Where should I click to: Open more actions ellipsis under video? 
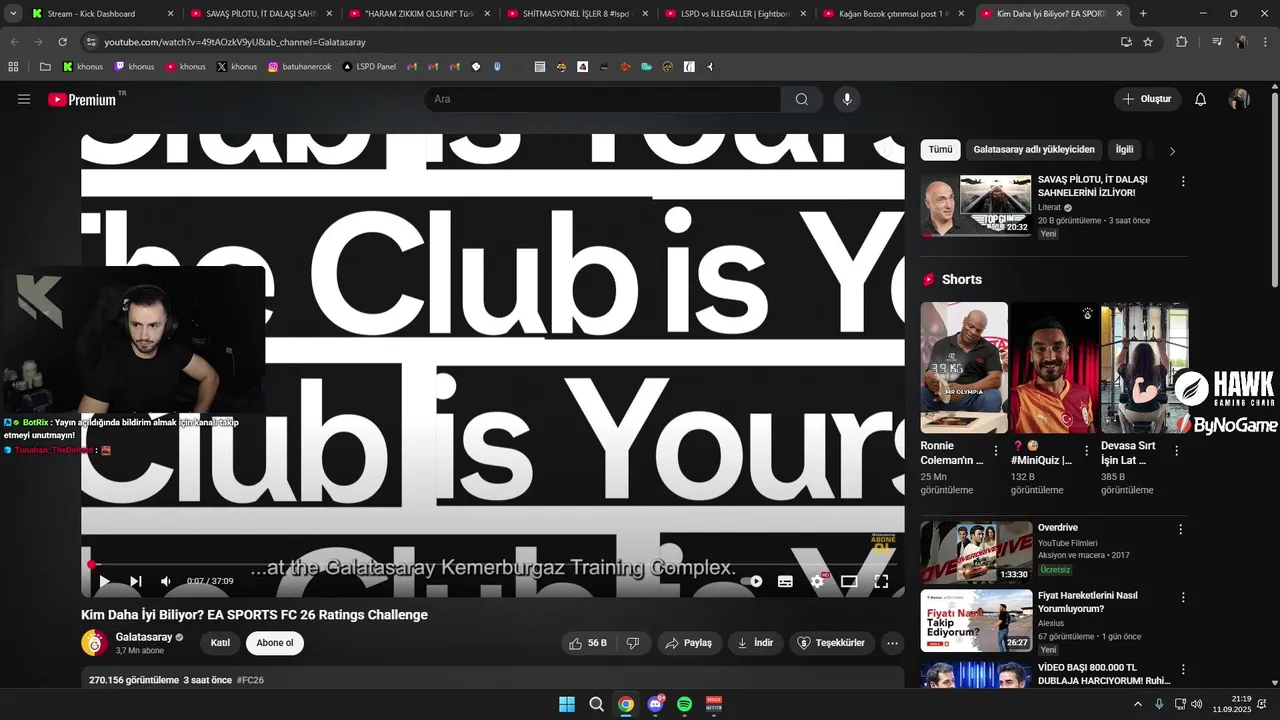pos(892,643)
